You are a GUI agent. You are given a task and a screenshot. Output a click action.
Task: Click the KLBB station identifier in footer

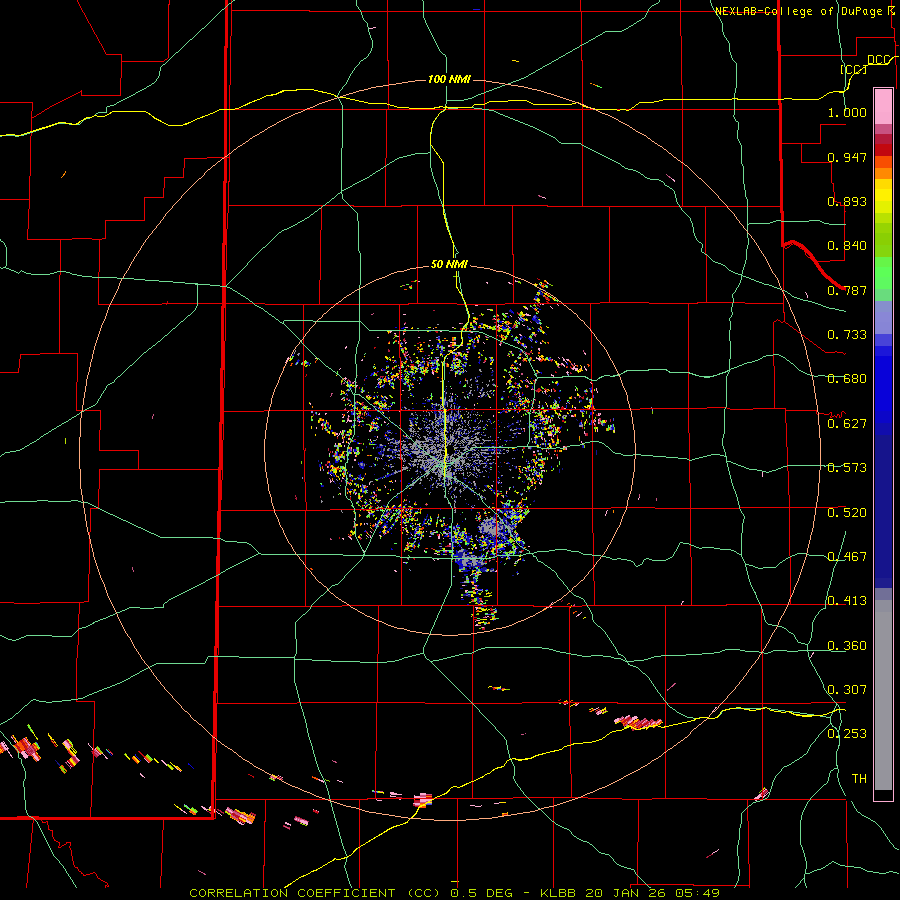pos(558,893)
